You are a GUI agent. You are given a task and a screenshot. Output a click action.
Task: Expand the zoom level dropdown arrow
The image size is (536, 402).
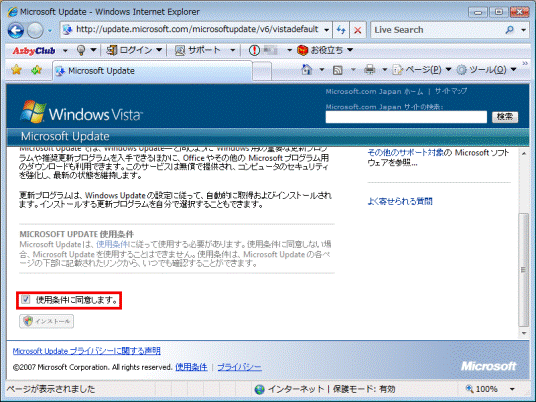point(512,389)
